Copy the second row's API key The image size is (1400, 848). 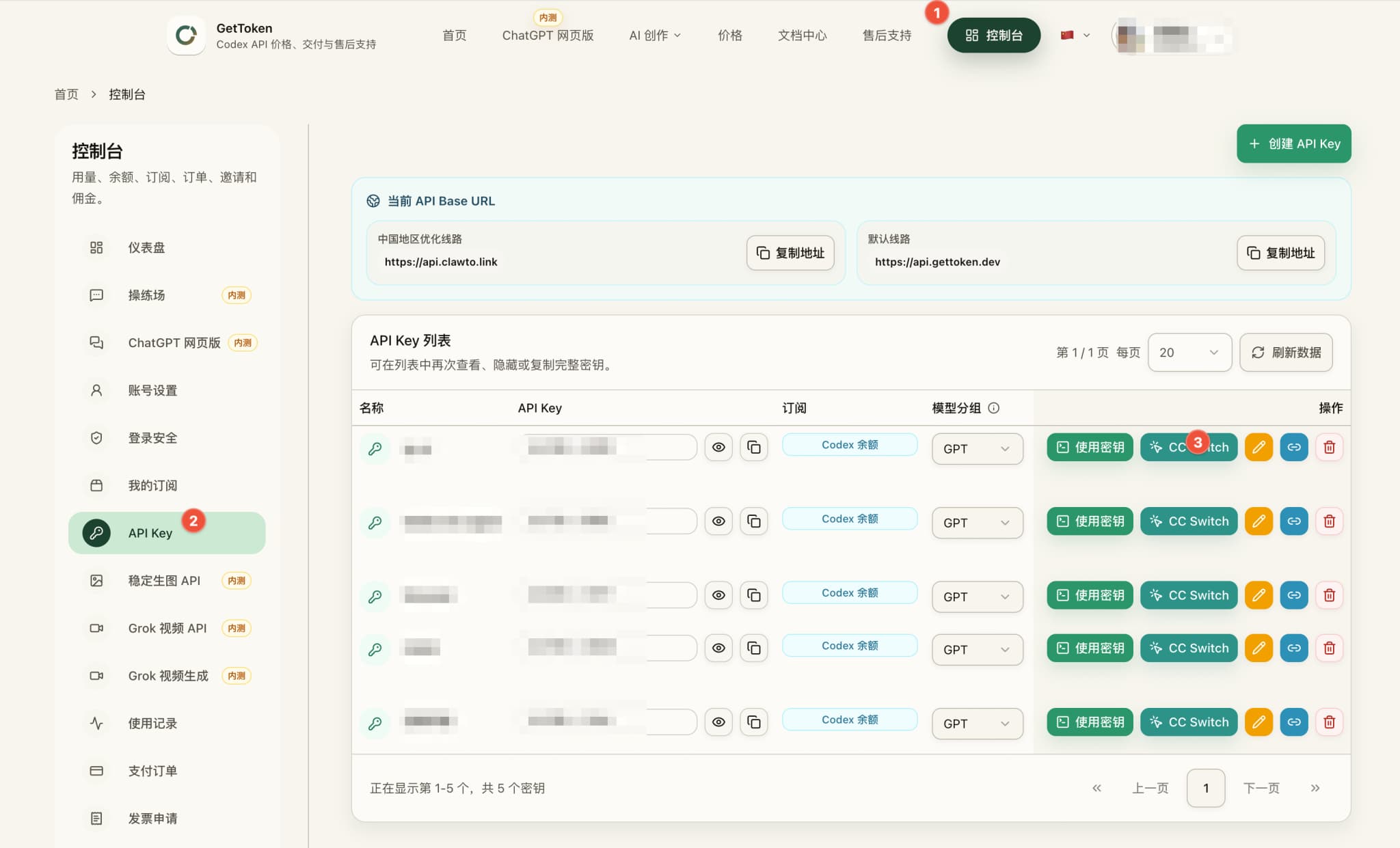(754, 521)
